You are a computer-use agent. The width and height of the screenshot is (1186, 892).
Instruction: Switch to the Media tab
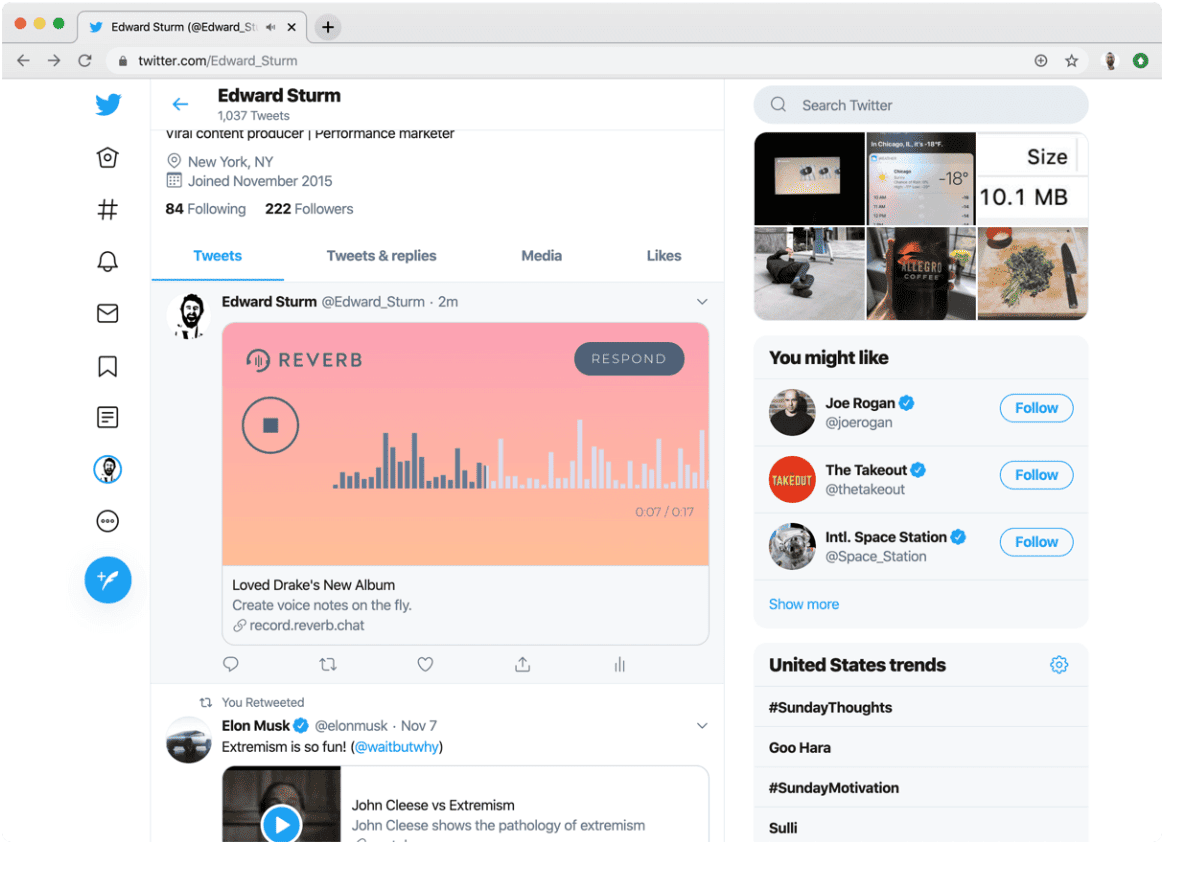point(542,256)
